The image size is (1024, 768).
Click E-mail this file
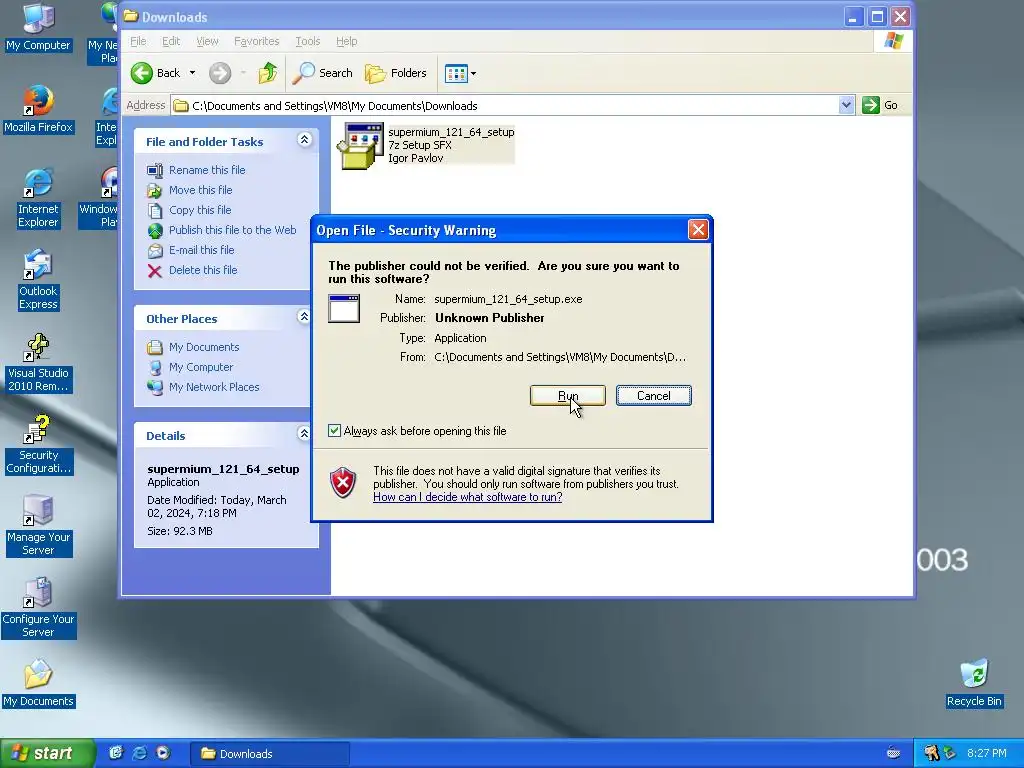click(x=201, y=250)
